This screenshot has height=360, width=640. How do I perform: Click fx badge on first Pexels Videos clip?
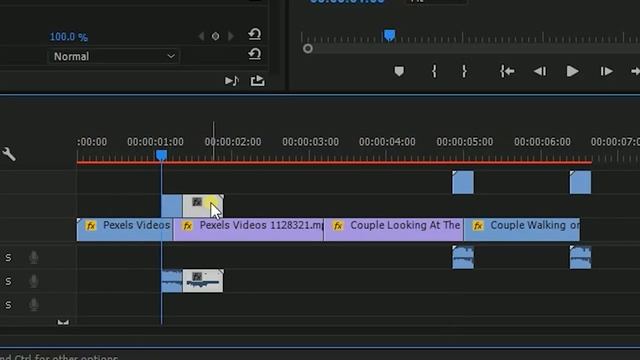pos(91,226)
